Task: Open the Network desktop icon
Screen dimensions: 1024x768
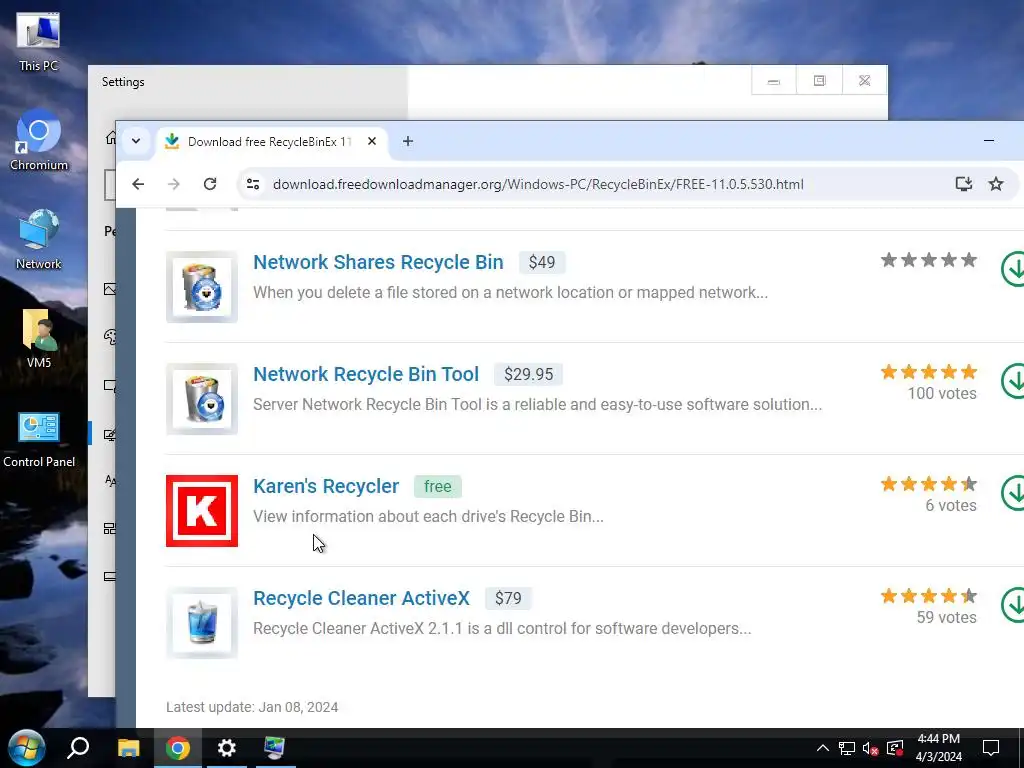Action: [38, 239]
